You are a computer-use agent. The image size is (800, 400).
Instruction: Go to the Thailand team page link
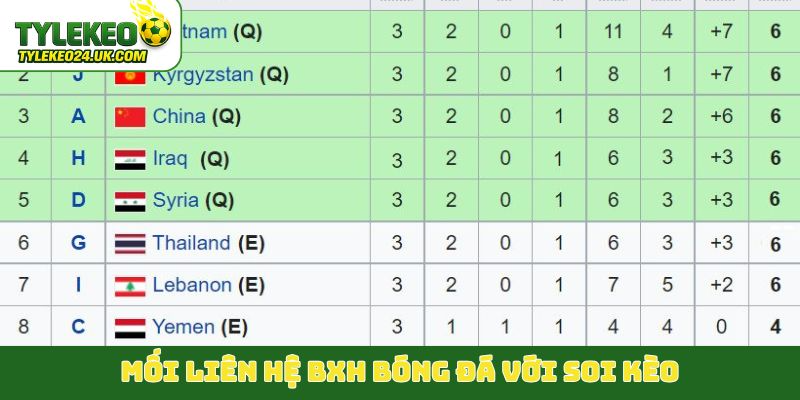[x=191, y=242]
